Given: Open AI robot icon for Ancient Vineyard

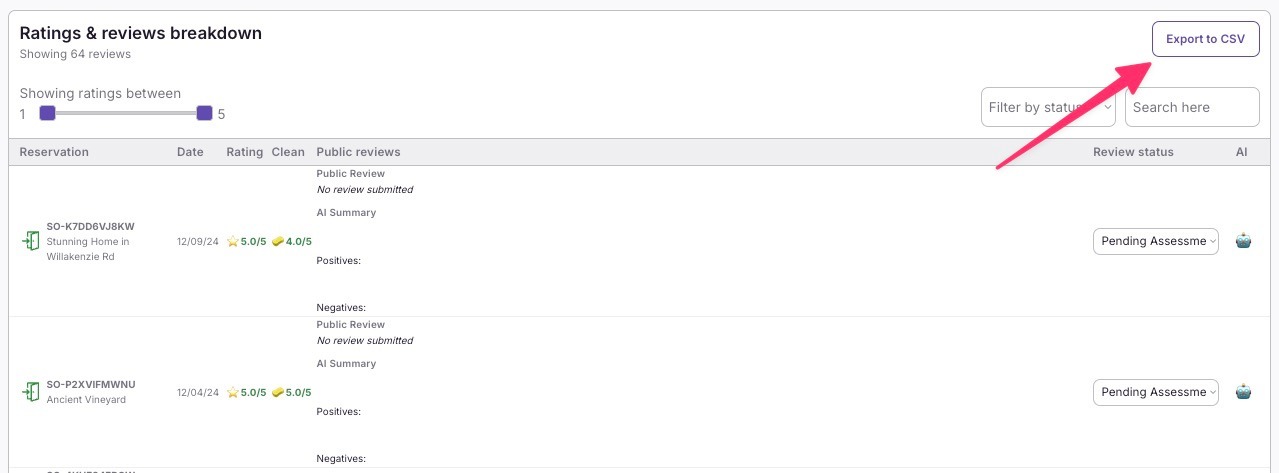Looking at the screenshot, I should tap(1243, 392).
